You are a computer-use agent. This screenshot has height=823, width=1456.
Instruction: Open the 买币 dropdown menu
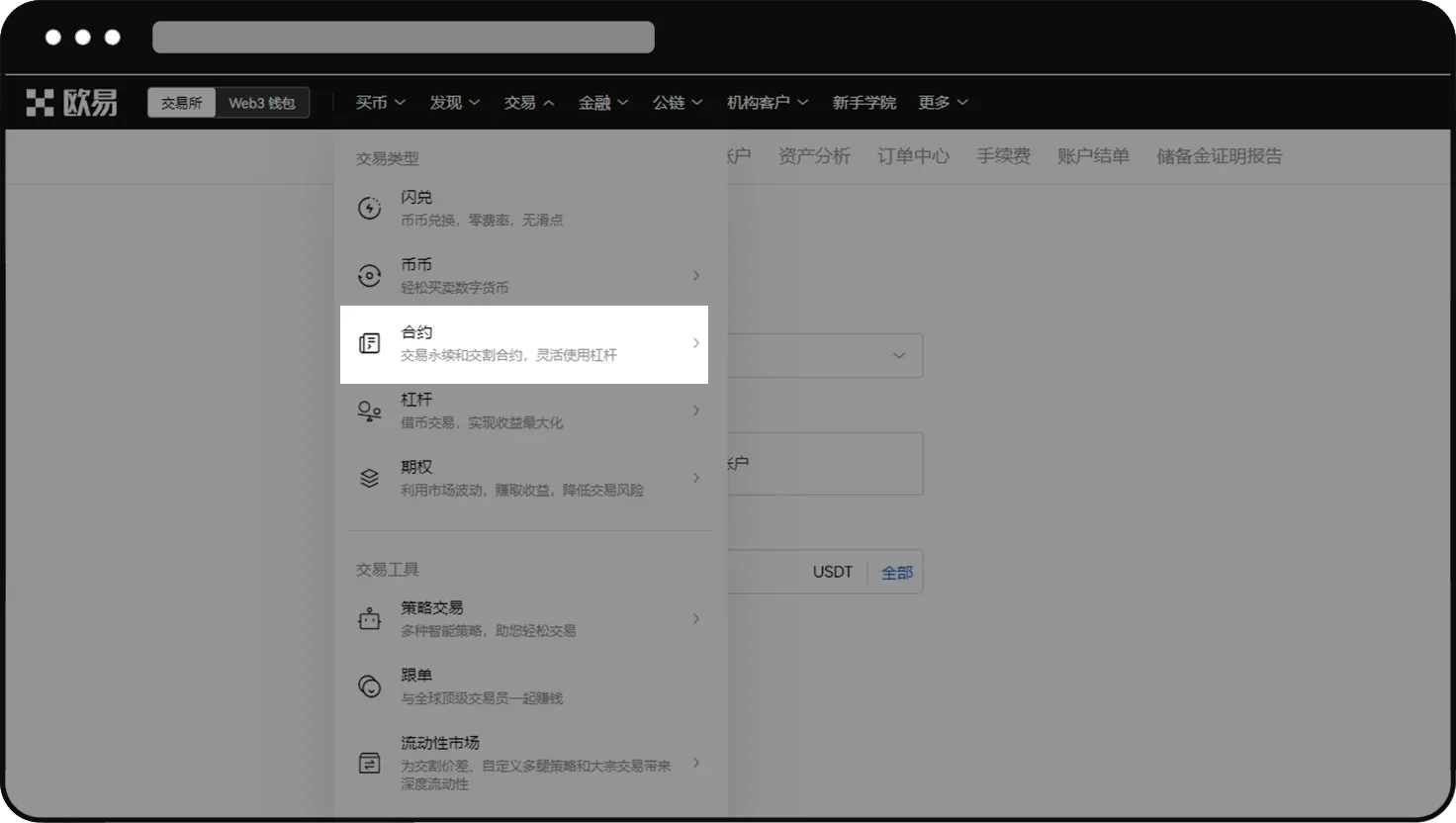click(x=380, y=102)
